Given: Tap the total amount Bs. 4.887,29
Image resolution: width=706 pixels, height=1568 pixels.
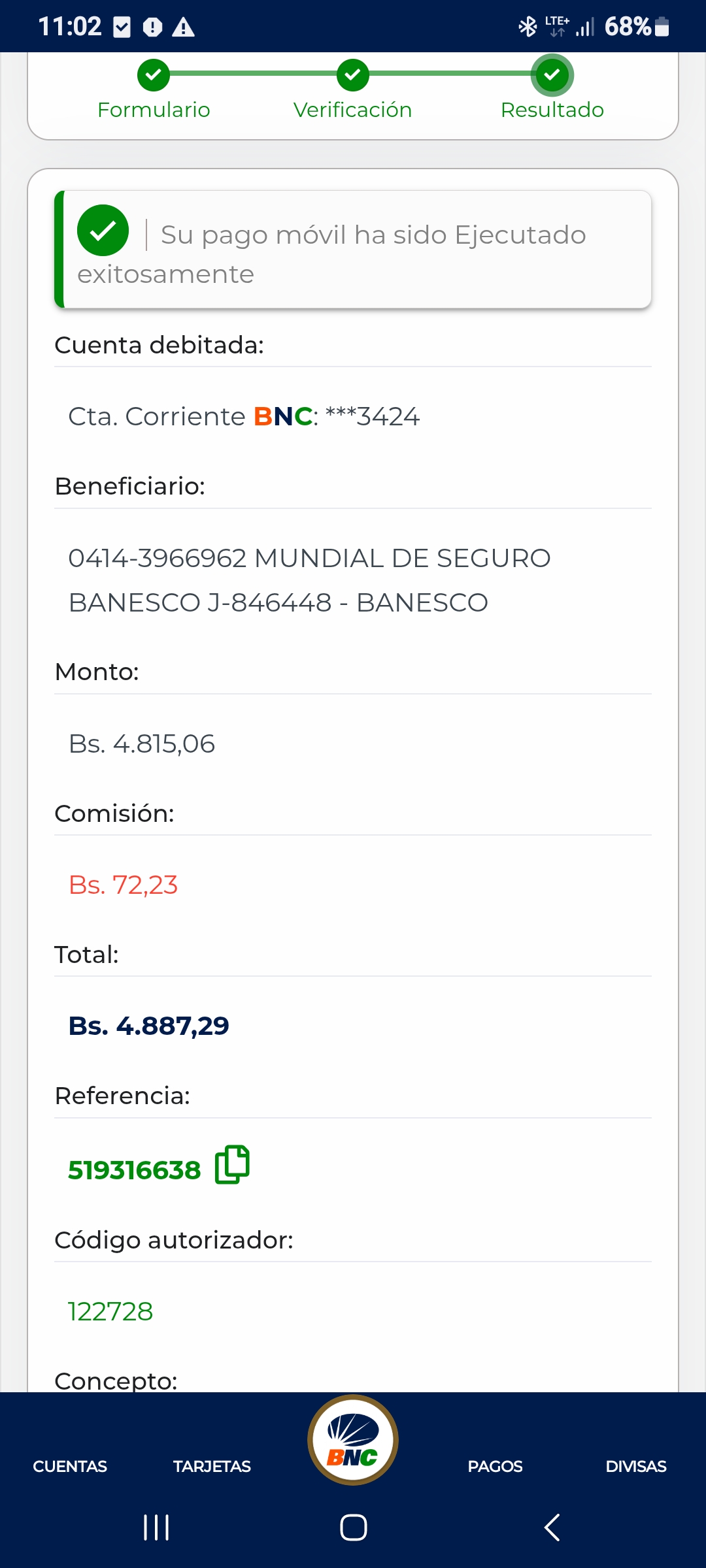Looking at the screenshot, I should click(x=149, y=1026).
